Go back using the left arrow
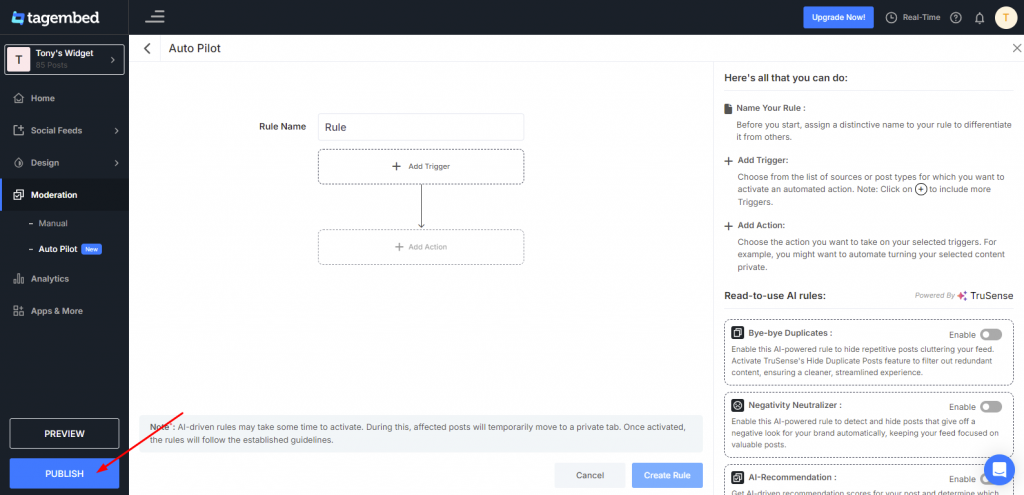Viewport: 1024px width, 495px height. click(147, 48)
